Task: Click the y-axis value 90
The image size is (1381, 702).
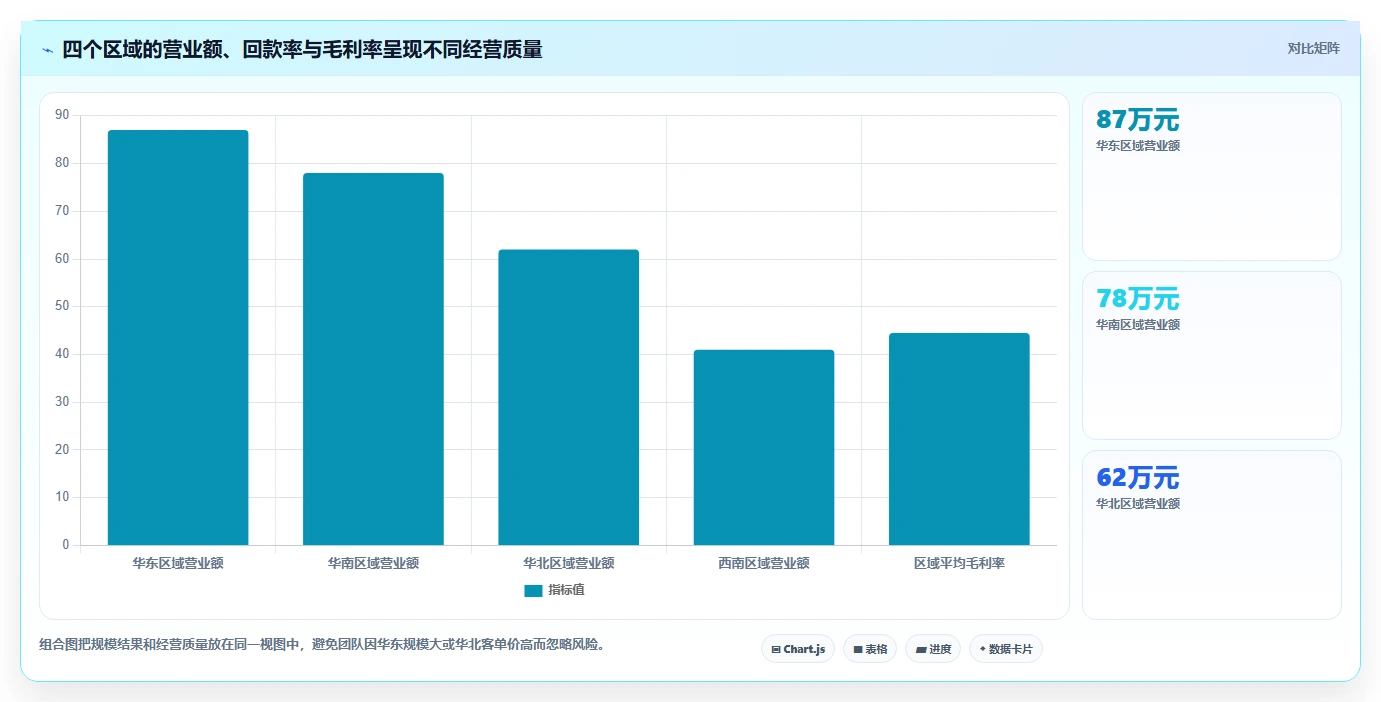Action: [x=62, y=115]
